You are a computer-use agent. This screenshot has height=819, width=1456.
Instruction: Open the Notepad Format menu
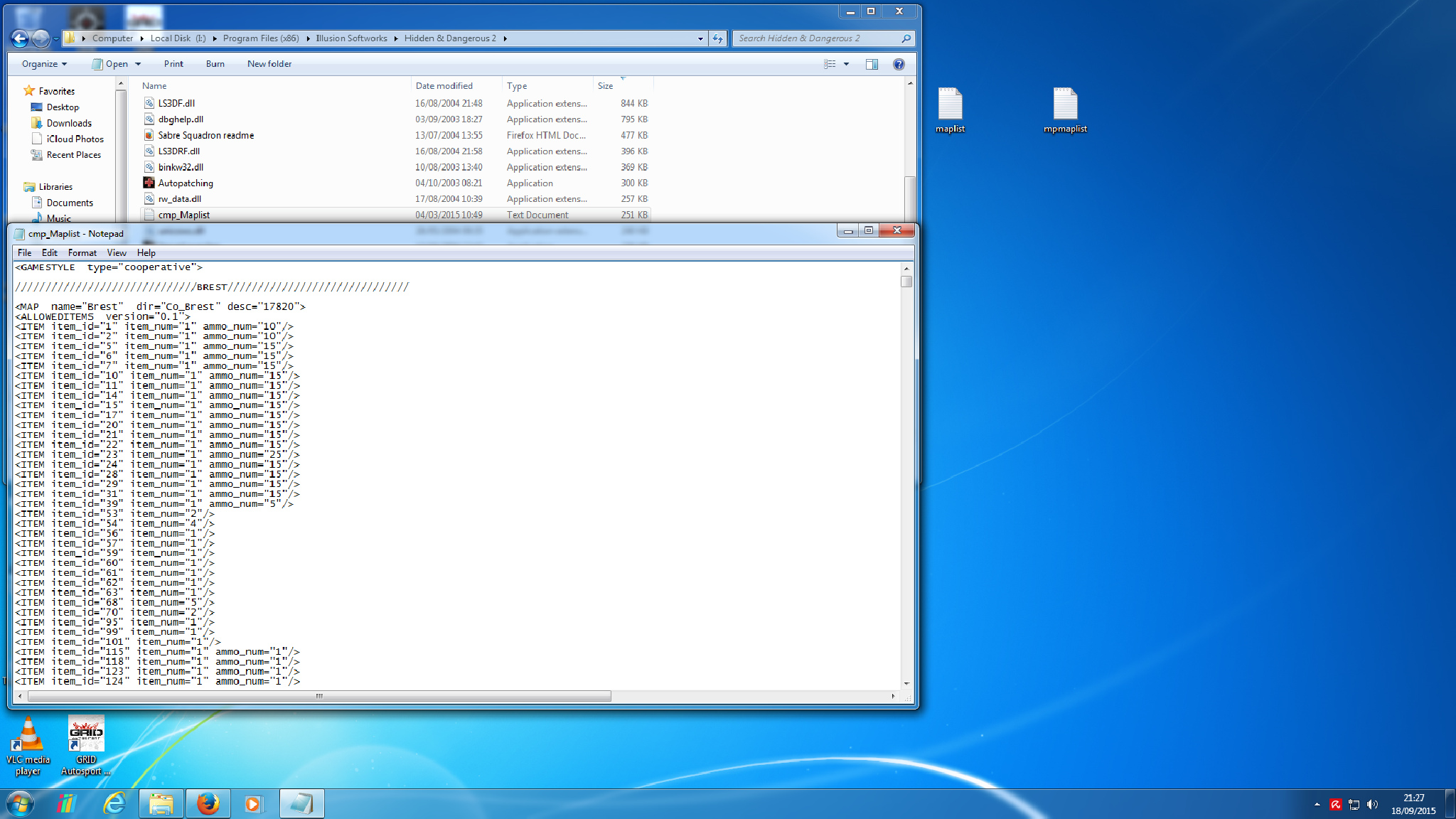[x=82, y=252]
